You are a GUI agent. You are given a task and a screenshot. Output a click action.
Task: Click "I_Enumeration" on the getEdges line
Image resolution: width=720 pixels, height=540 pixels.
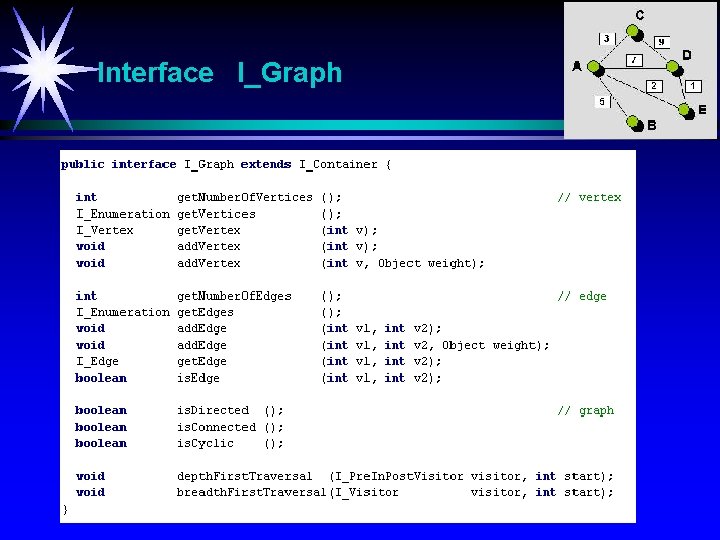tap(123, 313)
